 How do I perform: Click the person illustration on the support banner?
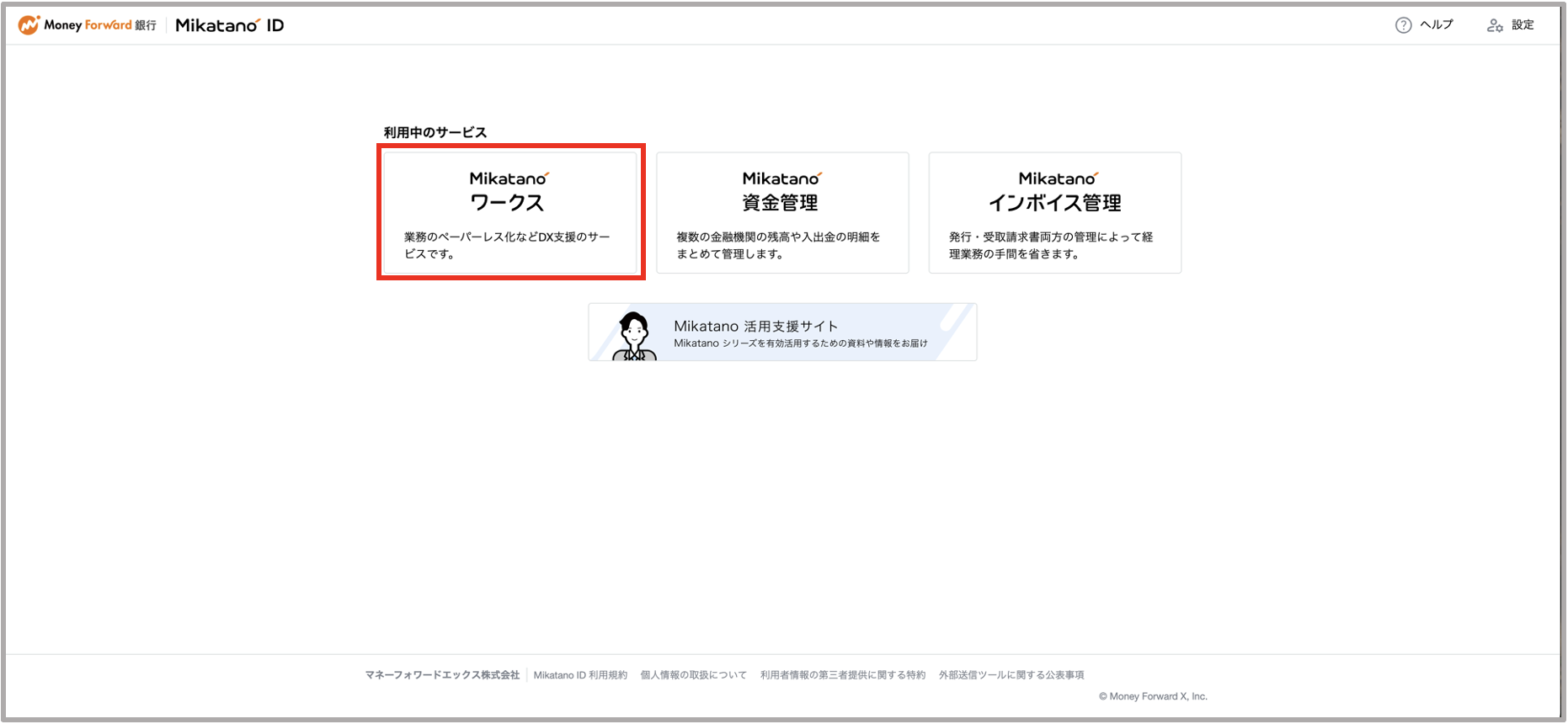634,336
